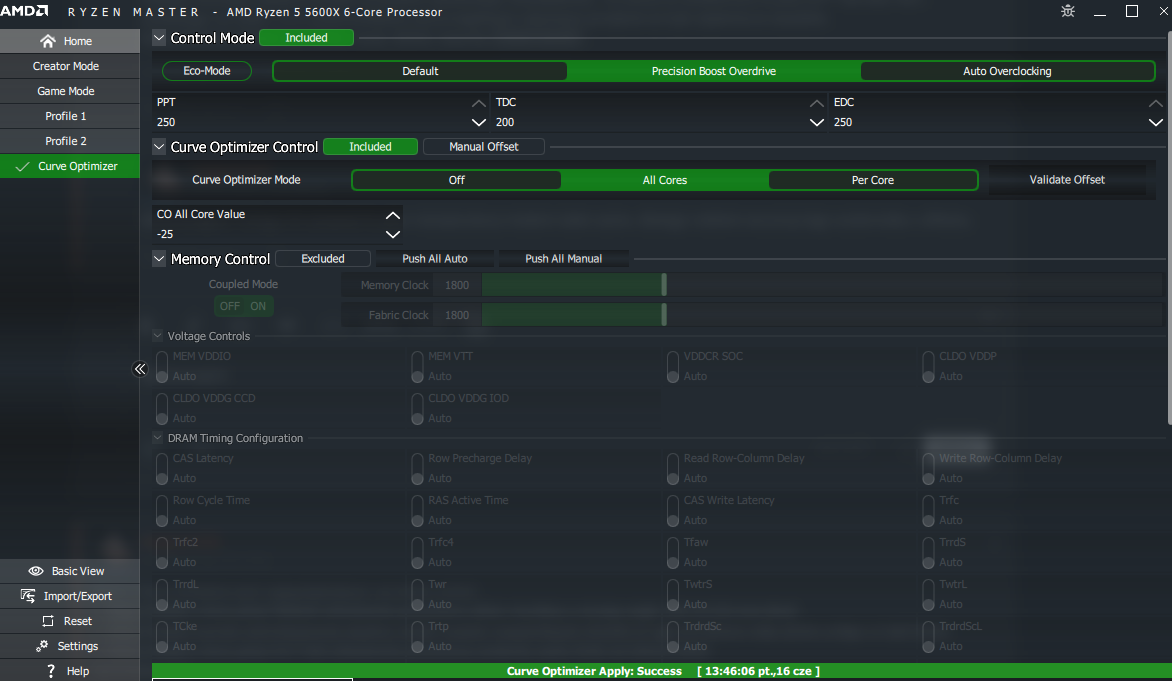Collapse the Voltage Controls section

coord(158,336)
